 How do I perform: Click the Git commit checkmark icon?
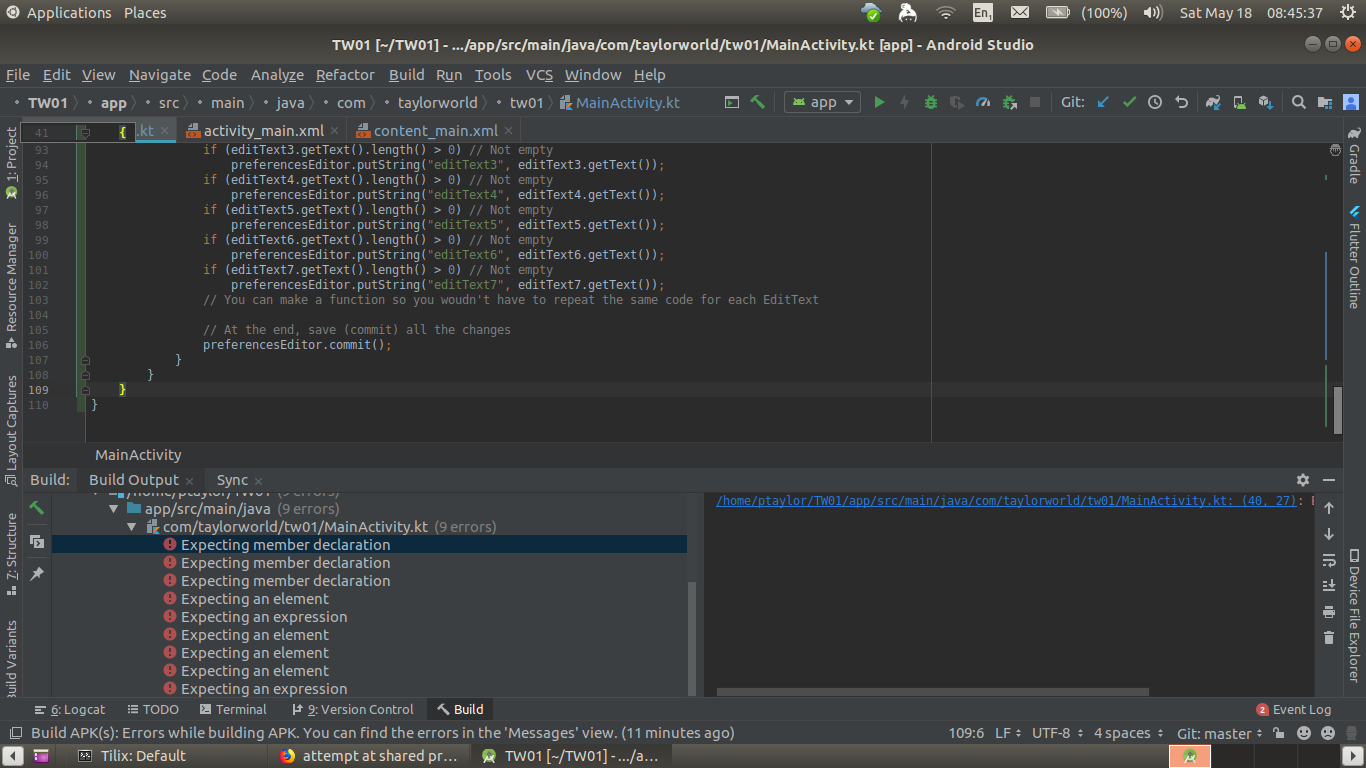1129,102
